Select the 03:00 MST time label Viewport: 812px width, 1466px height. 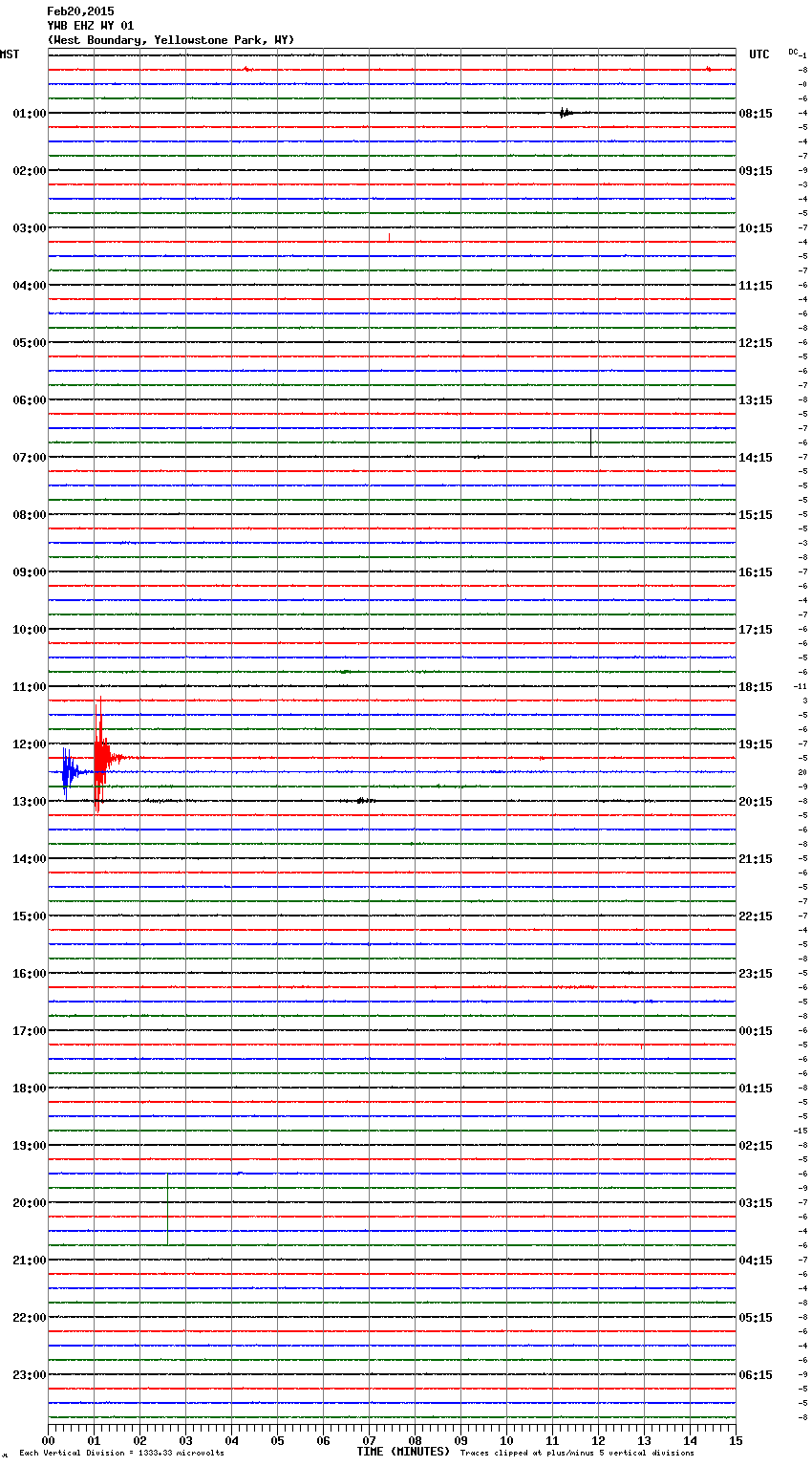(29, 228)
